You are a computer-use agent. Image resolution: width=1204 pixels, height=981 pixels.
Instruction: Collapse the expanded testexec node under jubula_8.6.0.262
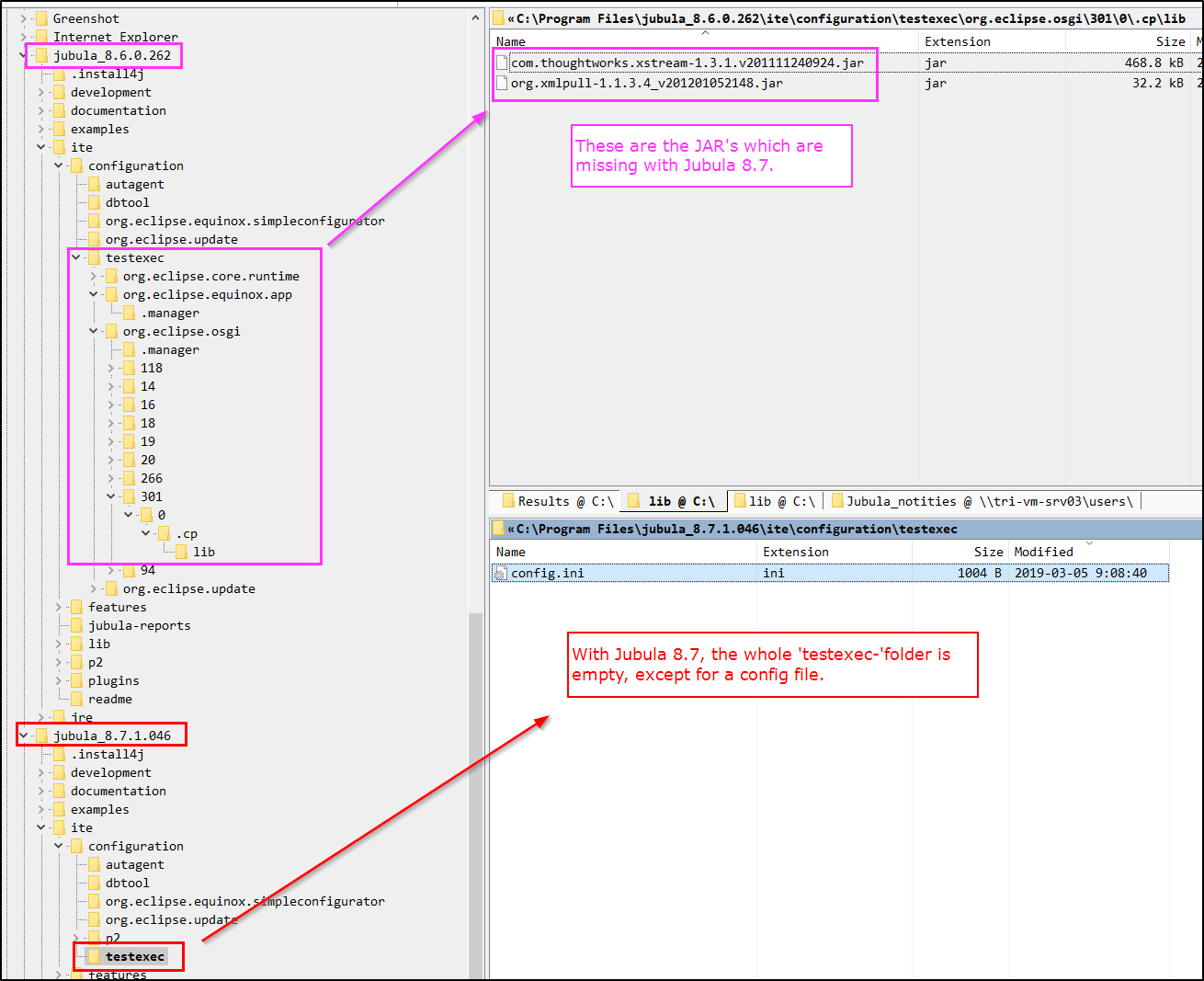coord(75,257)
